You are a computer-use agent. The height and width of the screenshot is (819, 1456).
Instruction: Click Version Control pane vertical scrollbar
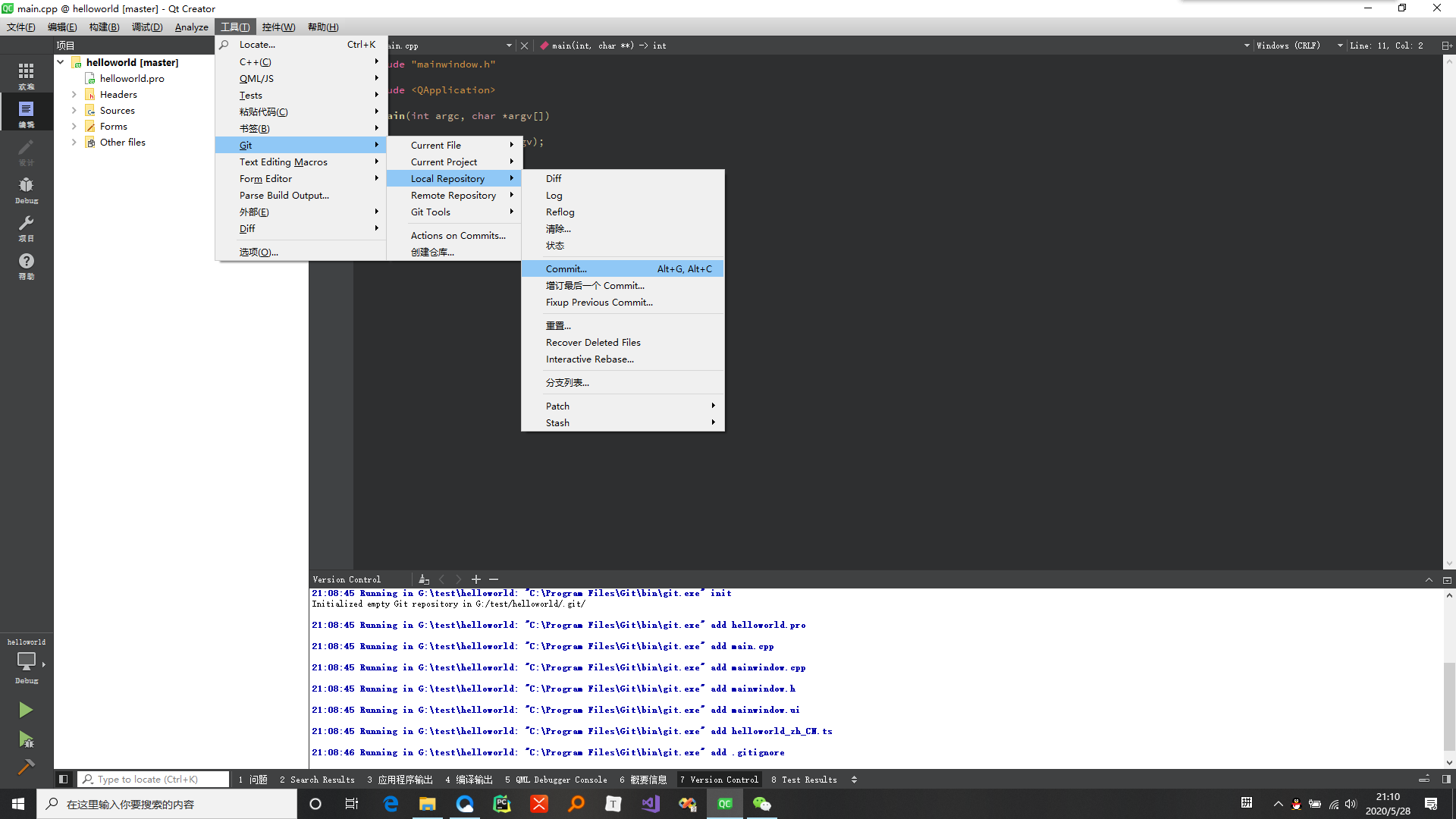tap(1449, 705)
